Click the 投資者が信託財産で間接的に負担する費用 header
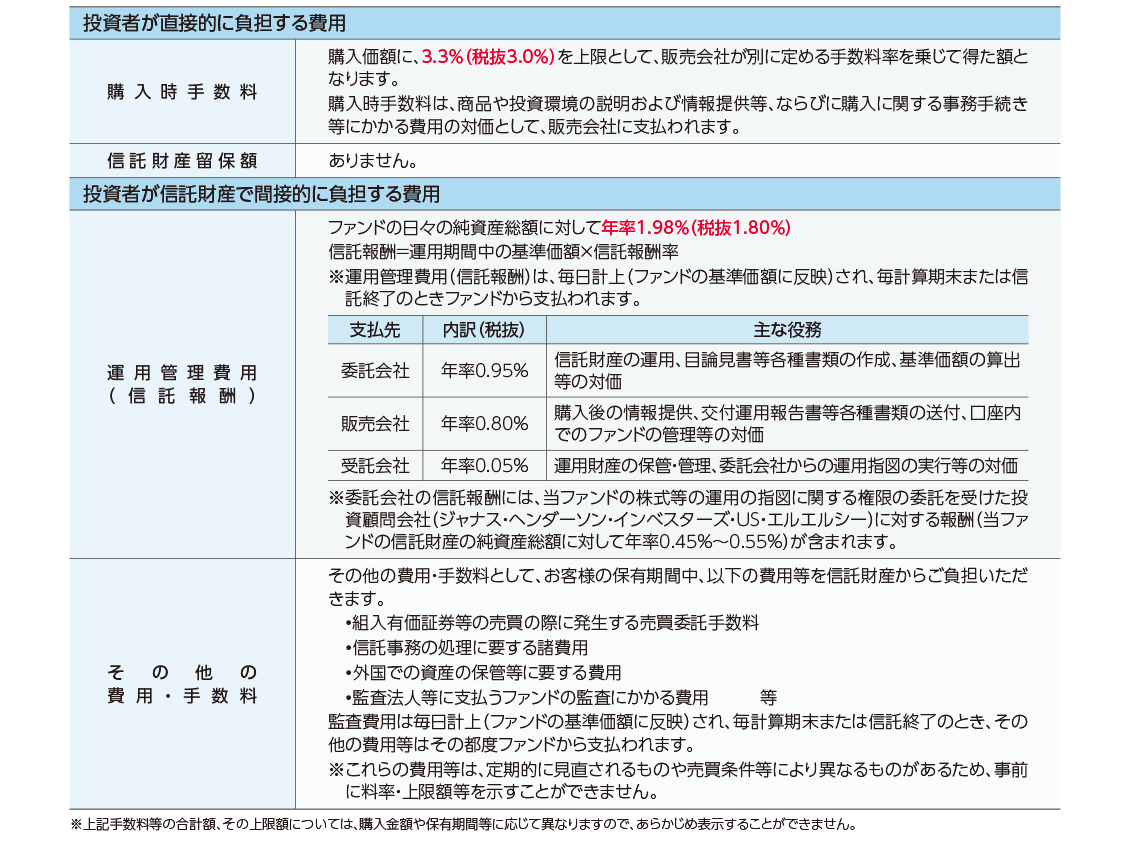This screenshot has height=841, width=1130. coord(261,194)
